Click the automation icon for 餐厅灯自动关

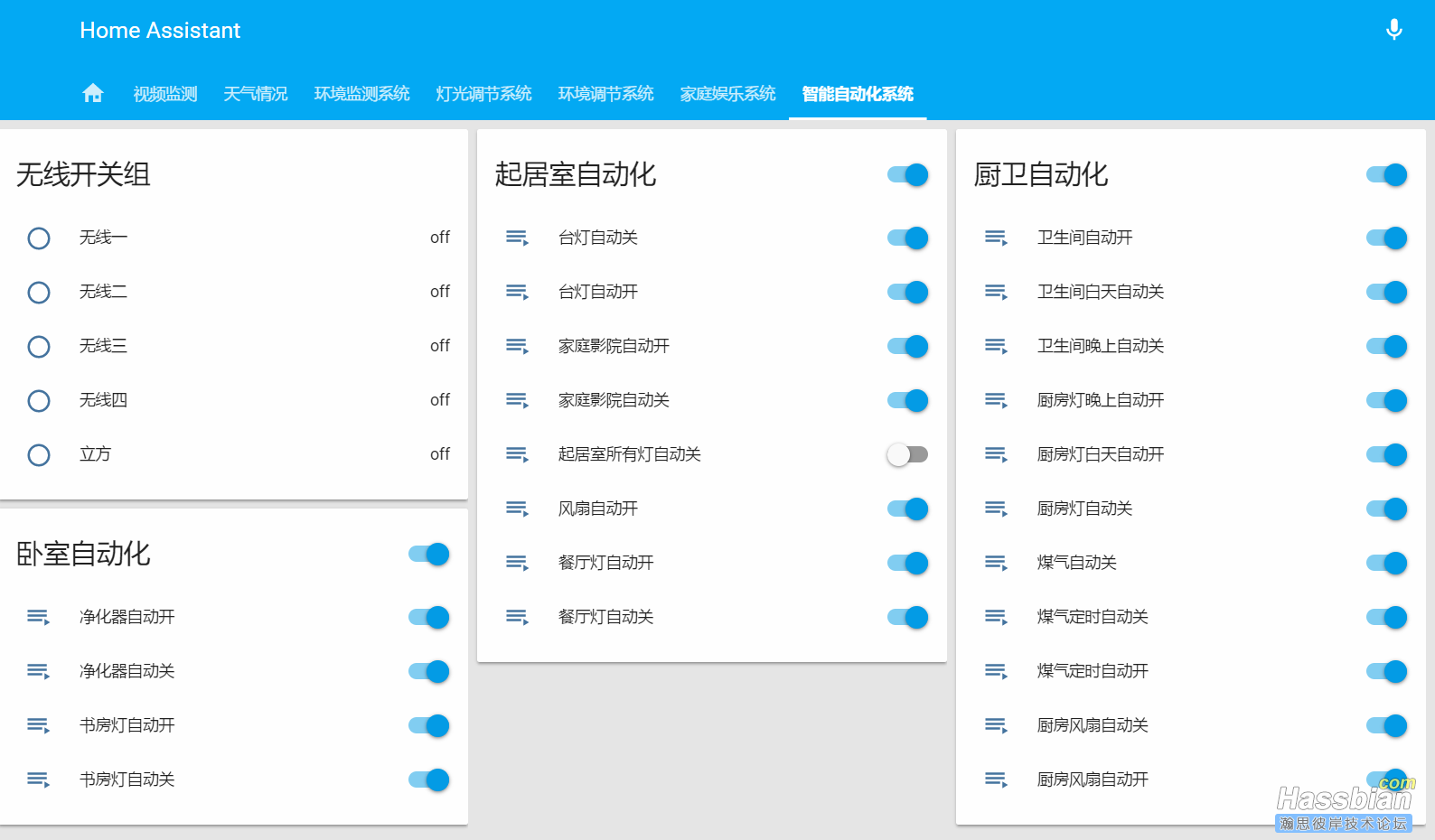(x=518, y=618)
